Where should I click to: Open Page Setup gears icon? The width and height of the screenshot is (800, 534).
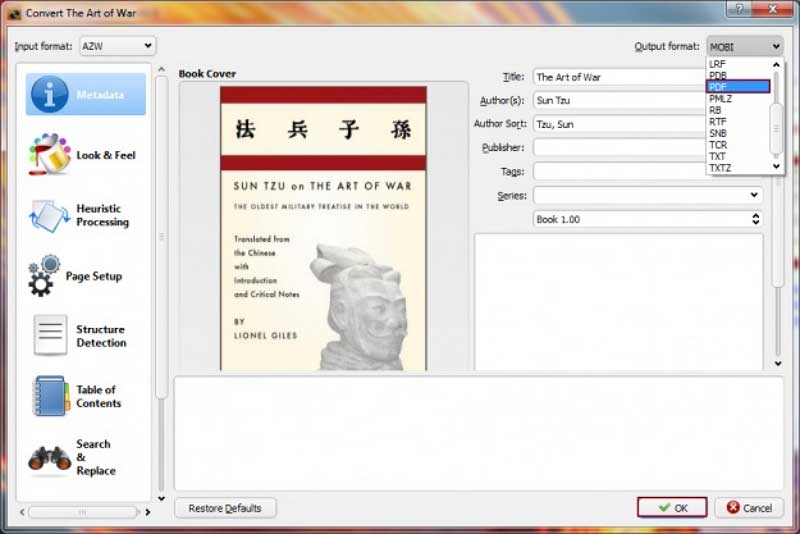(43, 276)
